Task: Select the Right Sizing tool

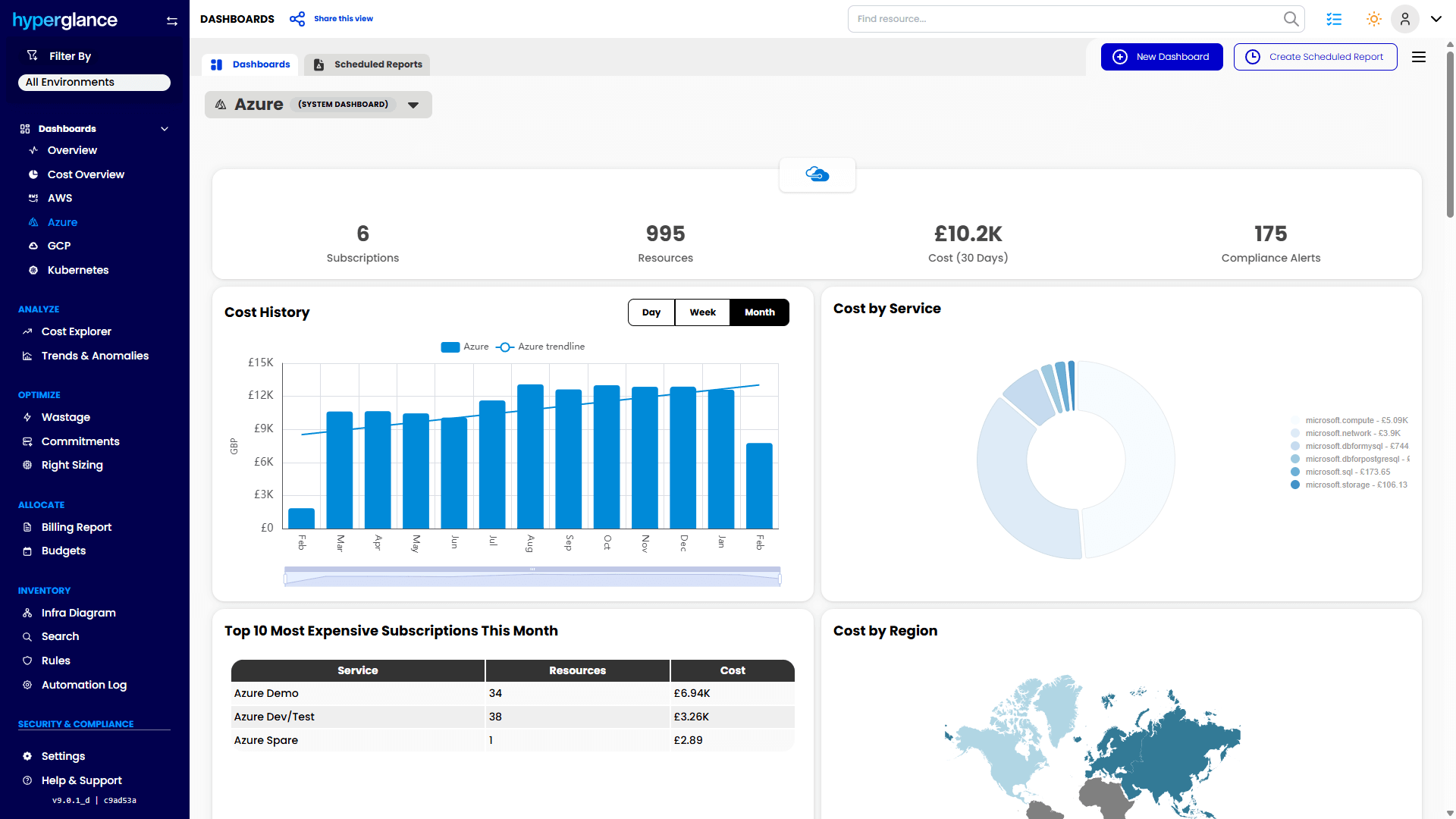Action: click(72, 465)
